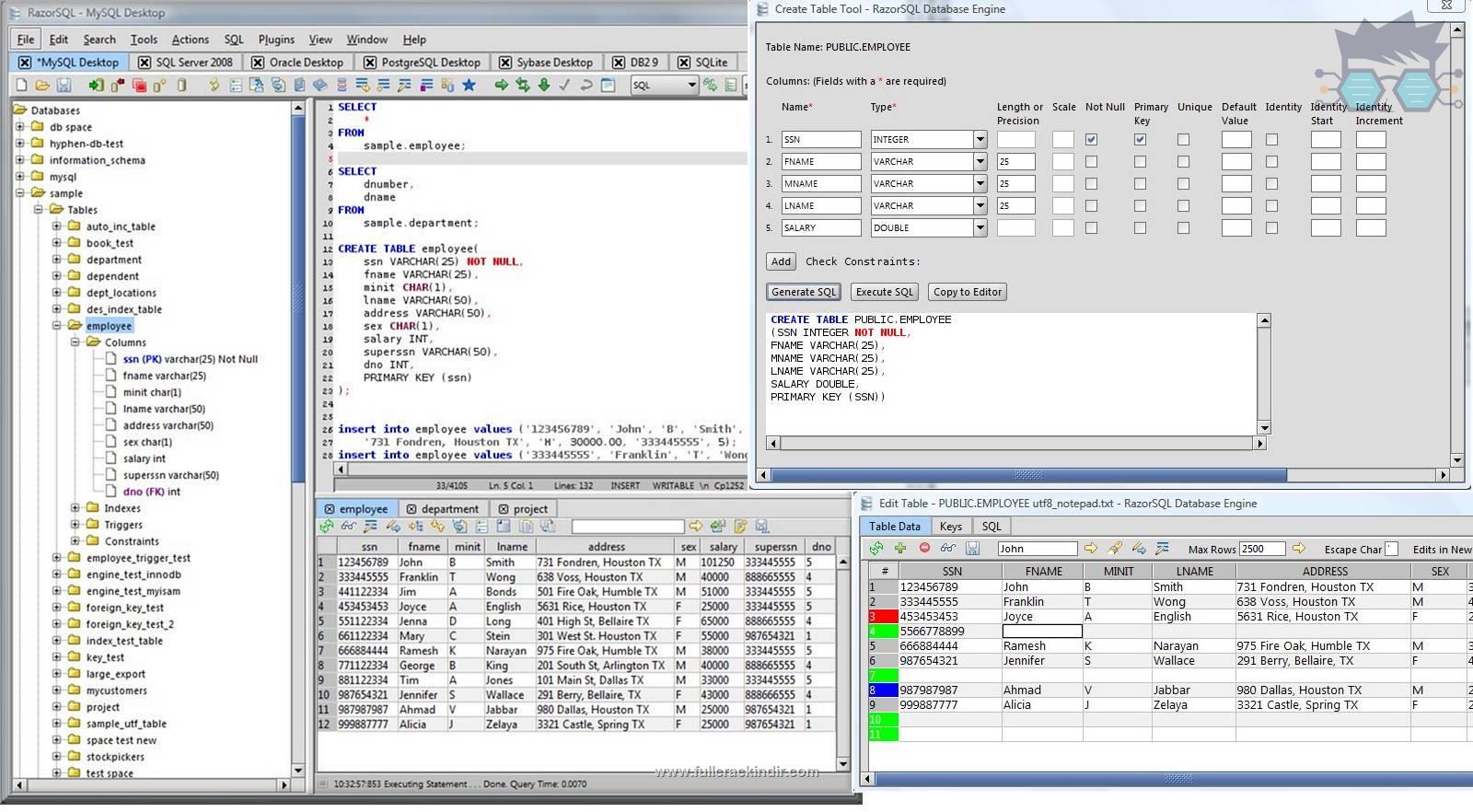Click the Max Rows input field
Viewport: 1473px width, 812px height.
point(1261,549)
